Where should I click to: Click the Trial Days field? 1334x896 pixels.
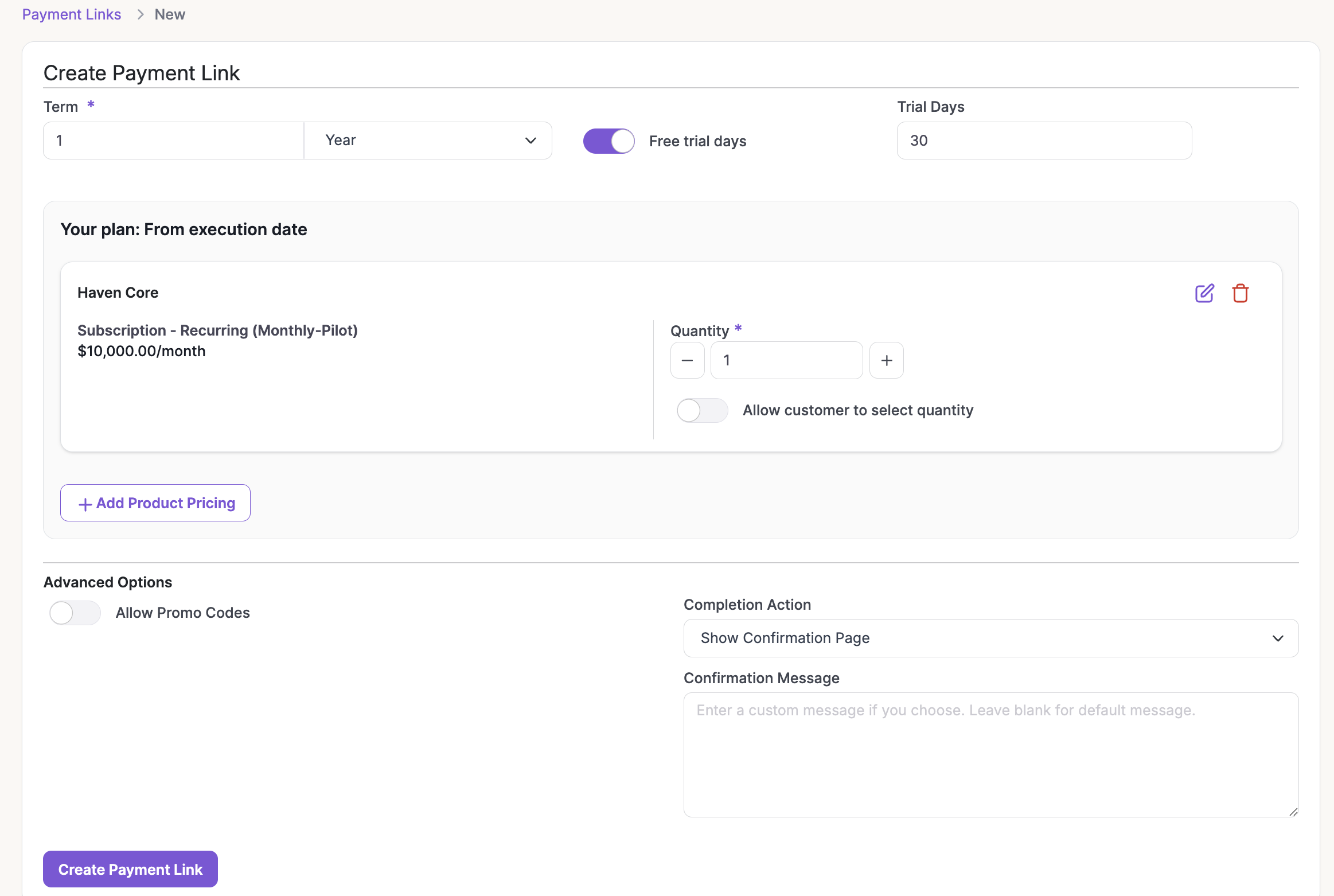(x=1044, y=141)
